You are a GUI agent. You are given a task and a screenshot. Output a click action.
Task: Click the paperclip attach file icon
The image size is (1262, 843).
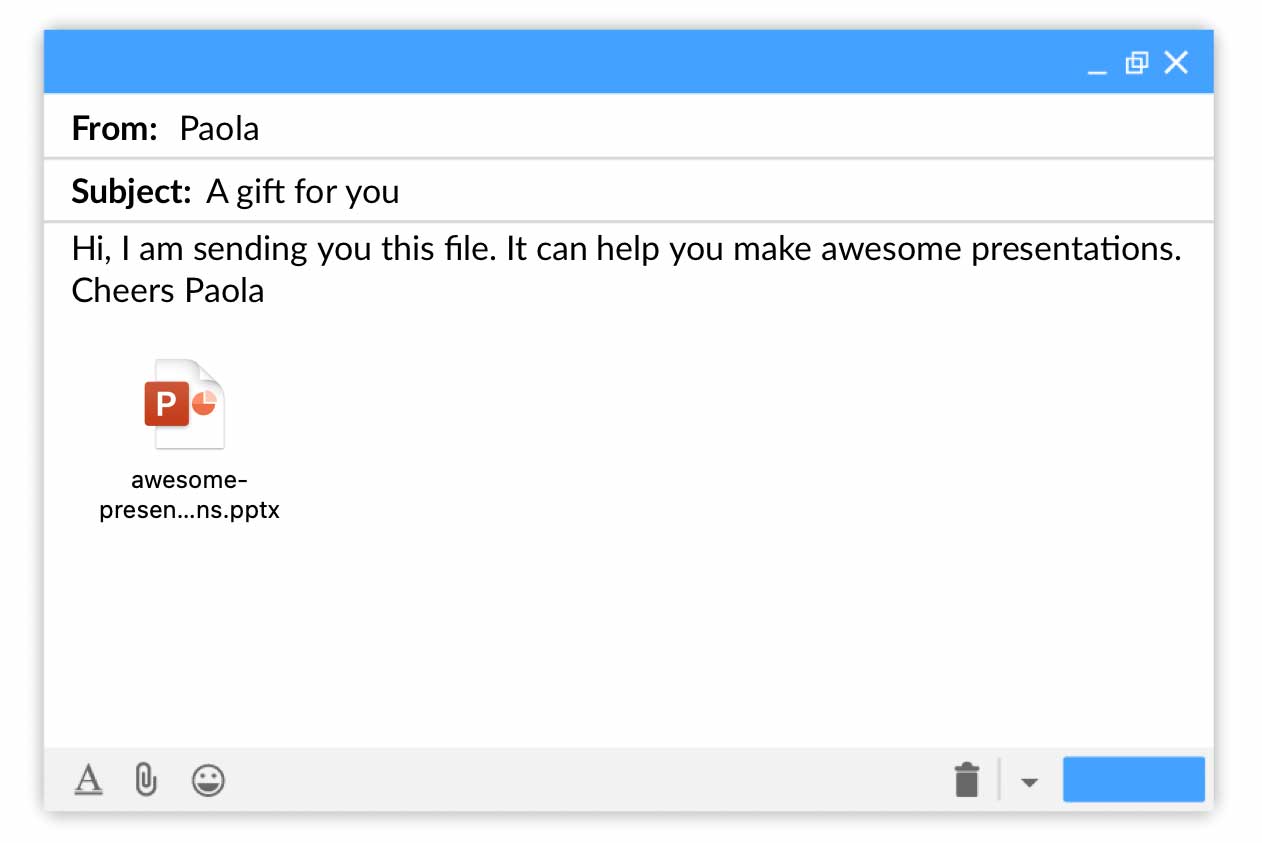click(146, 779)
